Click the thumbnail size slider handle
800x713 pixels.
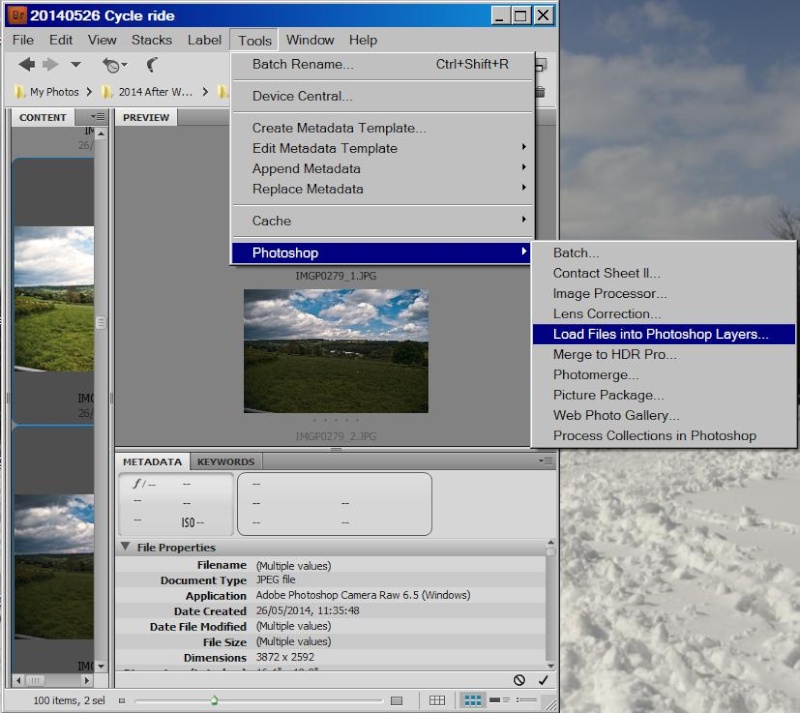click(x=214, y=701)
